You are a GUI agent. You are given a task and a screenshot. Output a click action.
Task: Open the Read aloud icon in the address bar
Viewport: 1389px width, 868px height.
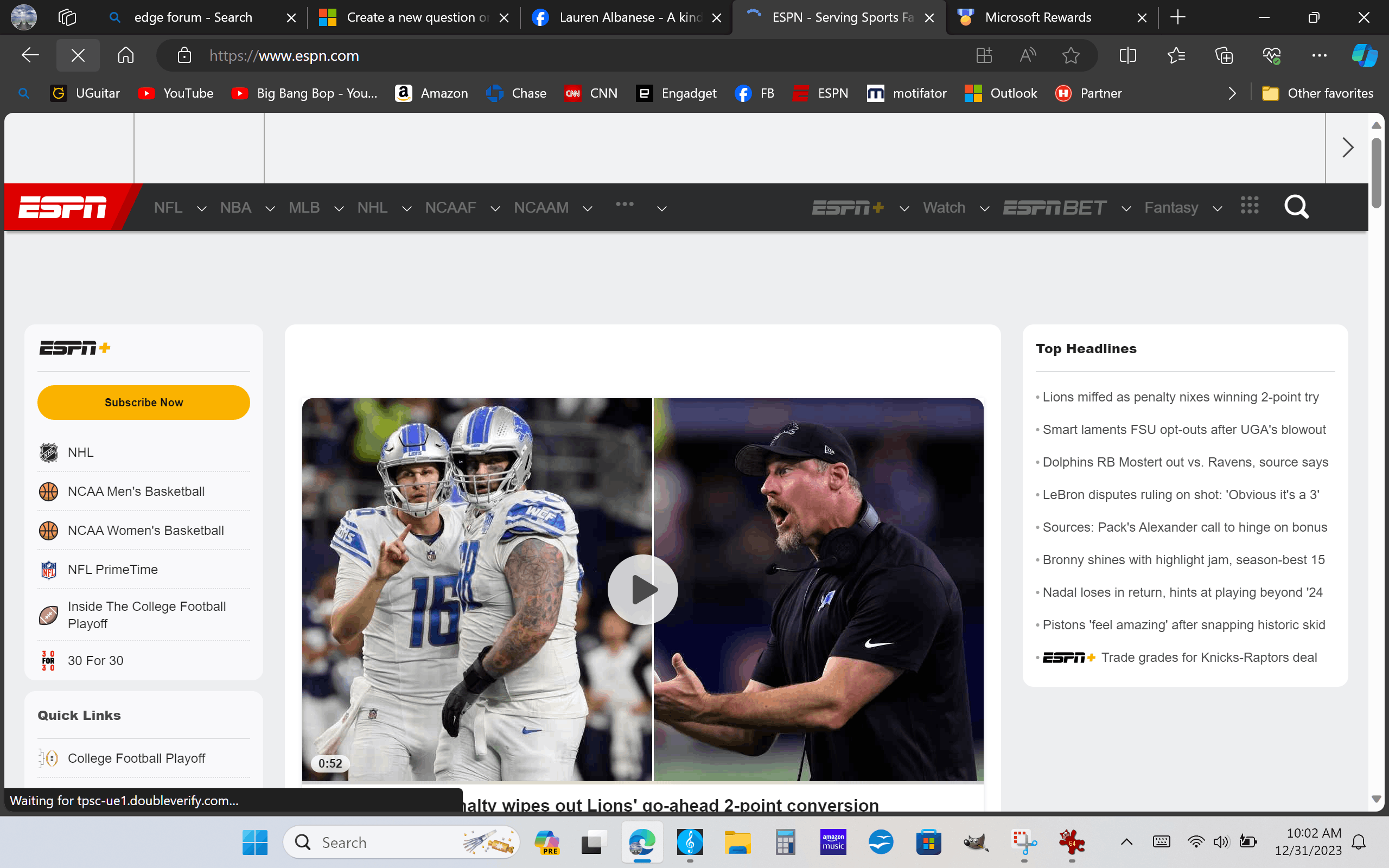click(x=1028, y=56)
